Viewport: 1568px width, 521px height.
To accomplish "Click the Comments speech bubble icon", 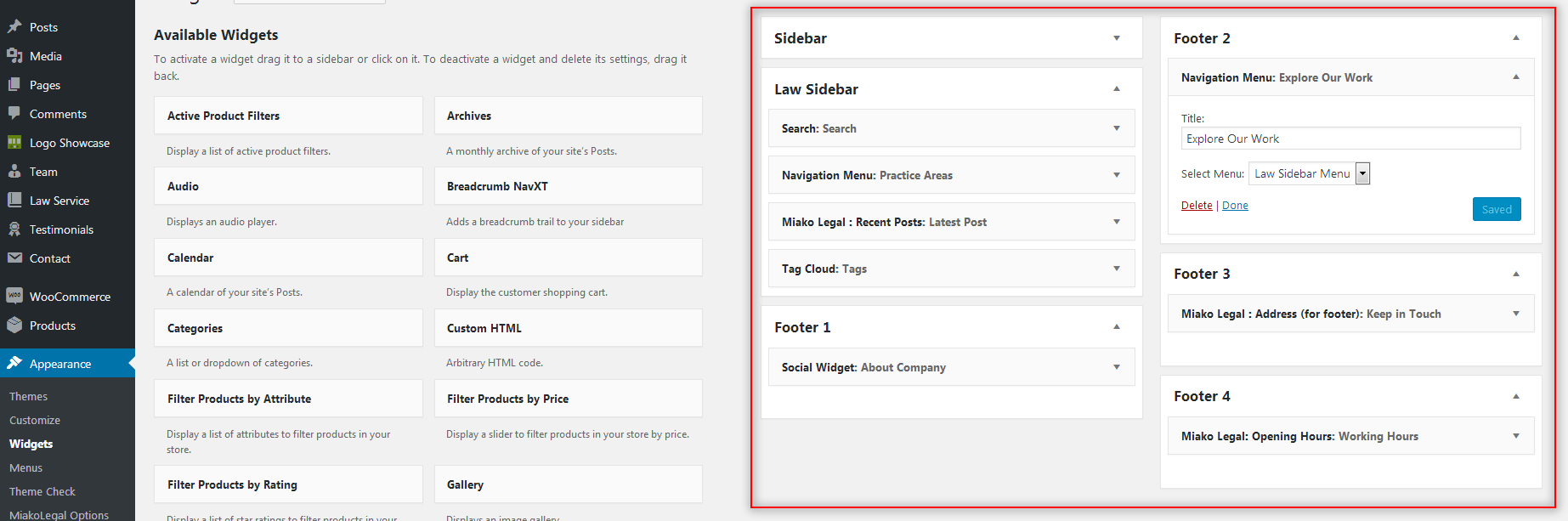I will 14,113.
